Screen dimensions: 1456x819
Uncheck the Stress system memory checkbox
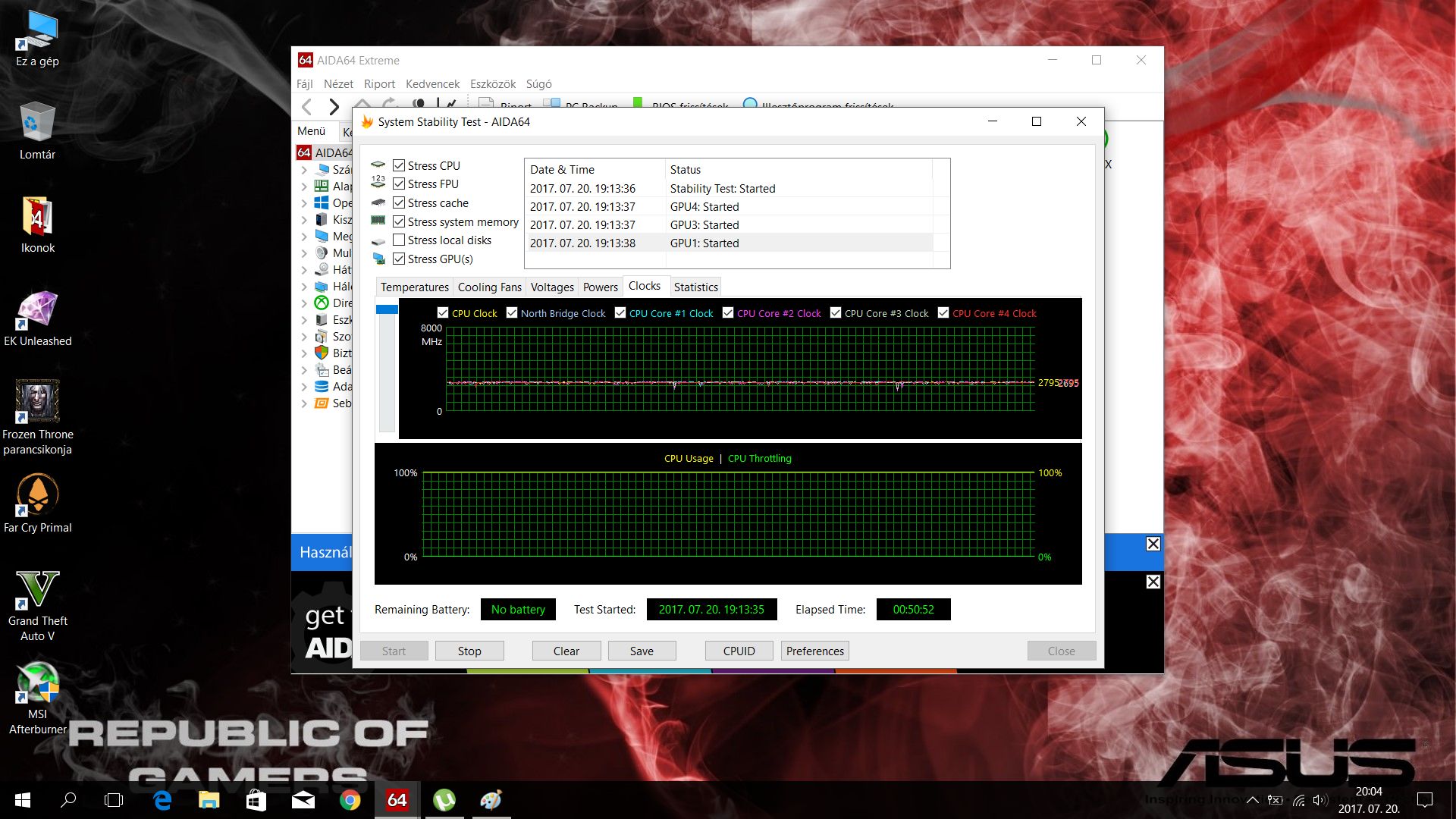399,221
